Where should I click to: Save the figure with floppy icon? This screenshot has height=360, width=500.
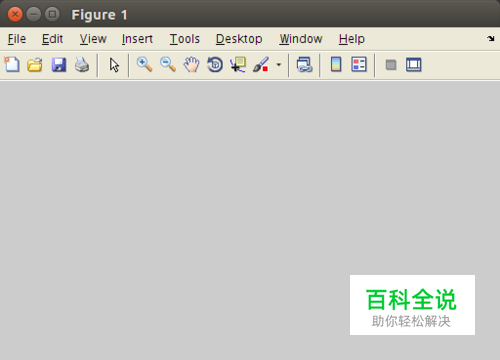59,65
